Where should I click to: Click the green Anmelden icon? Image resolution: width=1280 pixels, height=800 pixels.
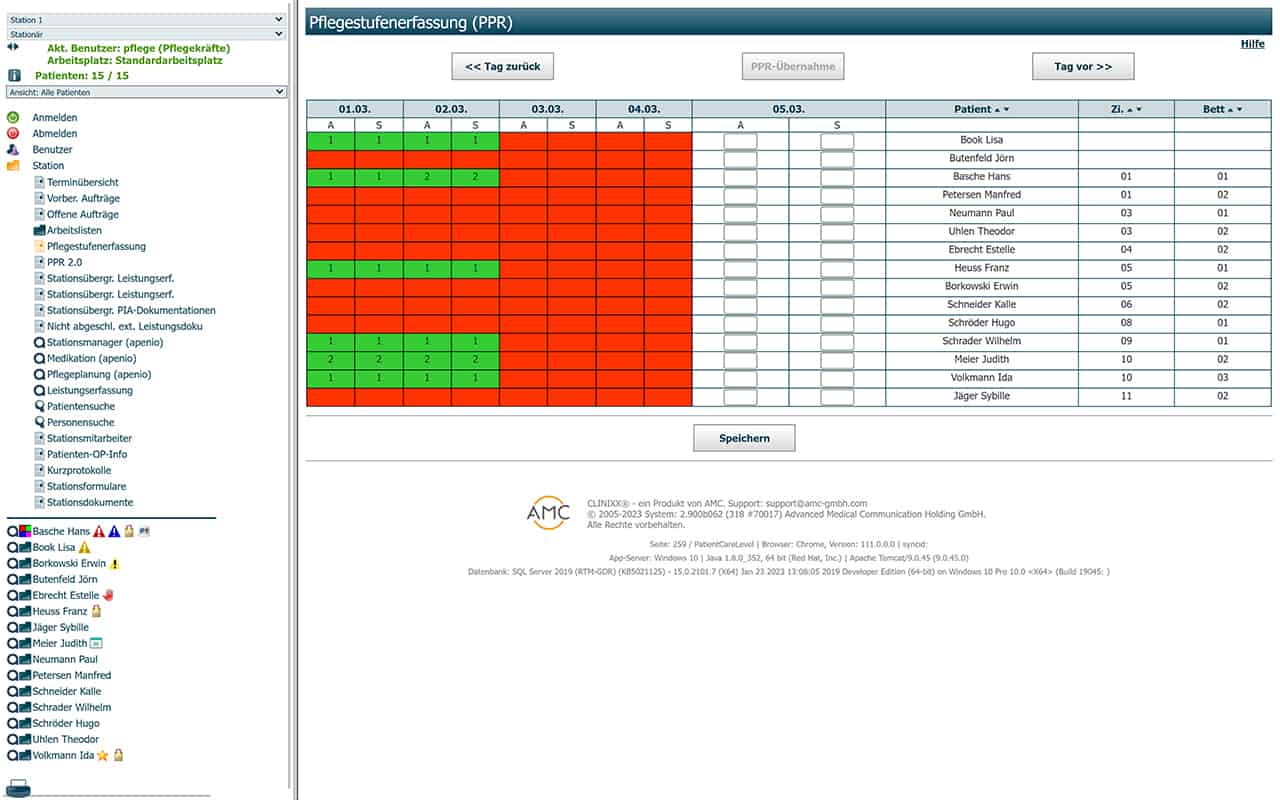tap(13, 118)
